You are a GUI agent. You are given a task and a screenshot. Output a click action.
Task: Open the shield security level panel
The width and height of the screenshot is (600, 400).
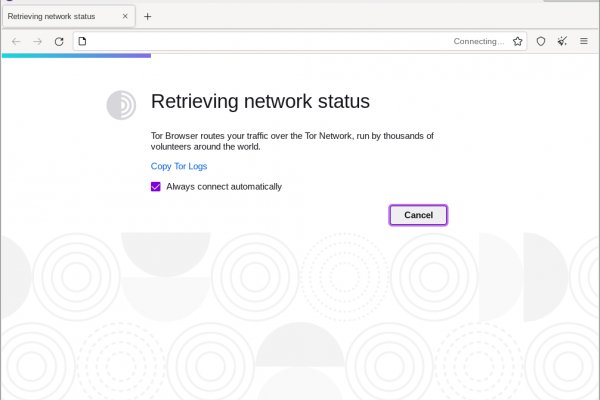pos(541,42)
